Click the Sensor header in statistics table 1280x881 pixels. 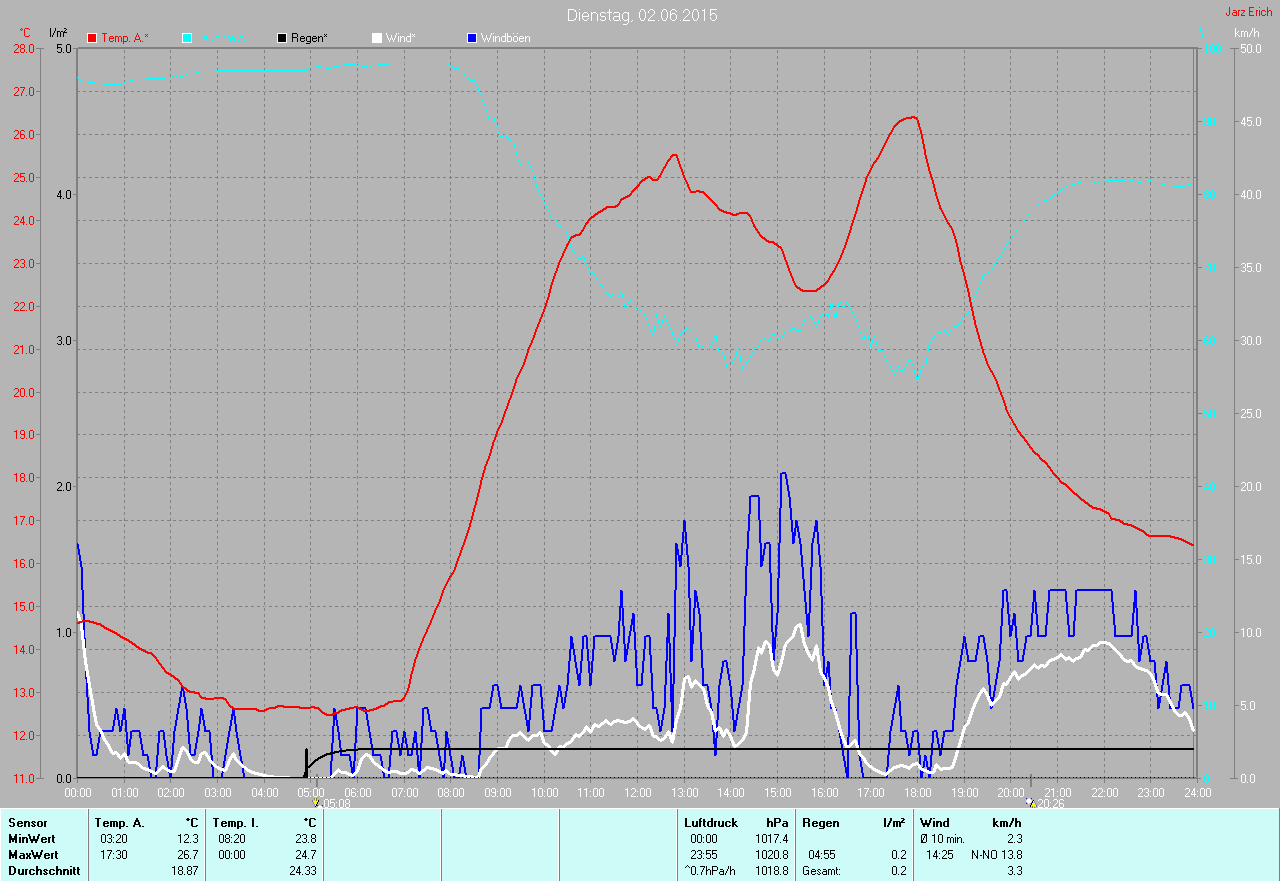pyautogui.click(x=27, y=823)
